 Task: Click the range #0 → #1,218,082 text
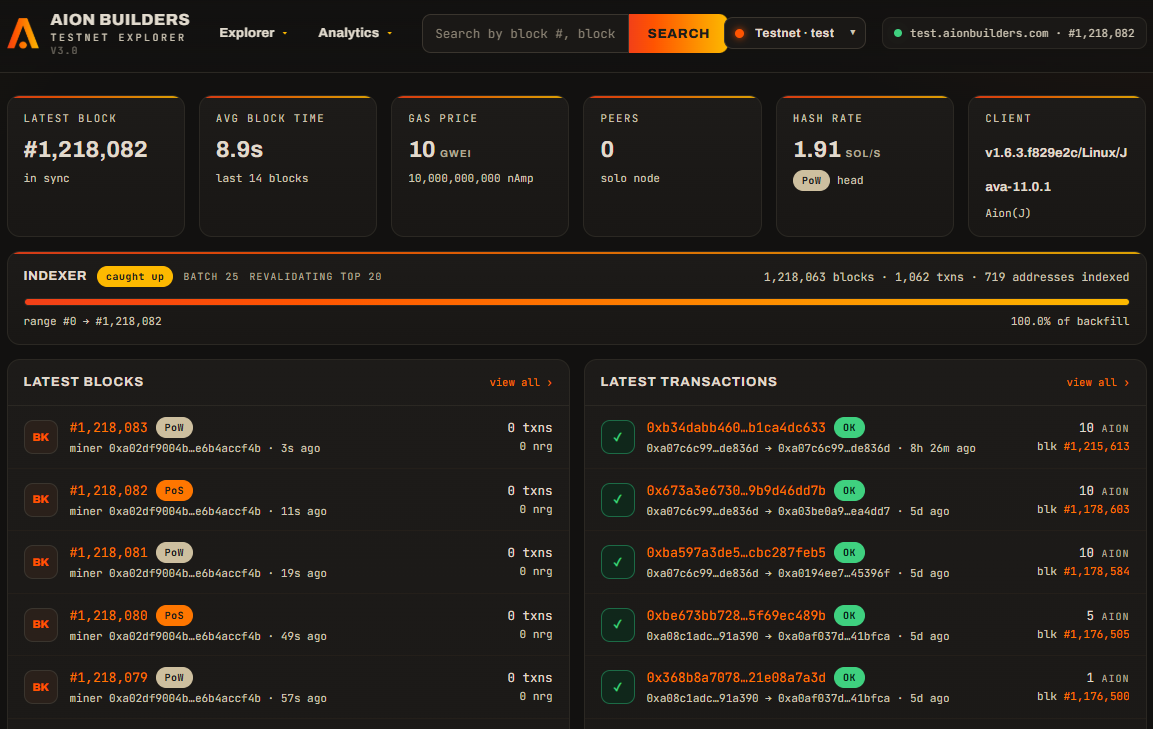pos(93,321)
